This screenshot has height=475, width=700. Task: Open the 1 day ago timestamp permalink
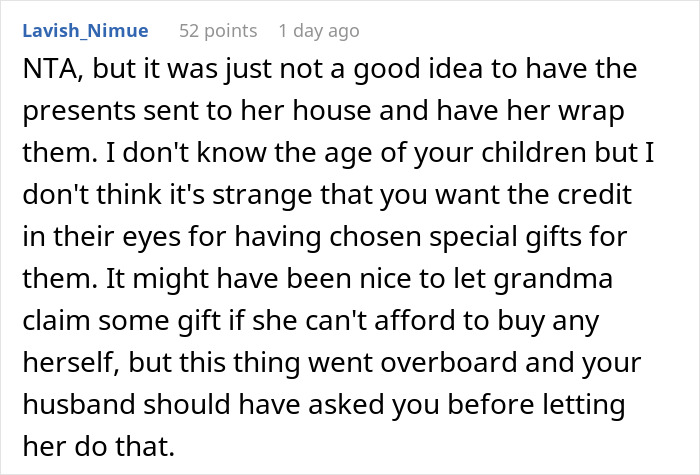(319, 31)
